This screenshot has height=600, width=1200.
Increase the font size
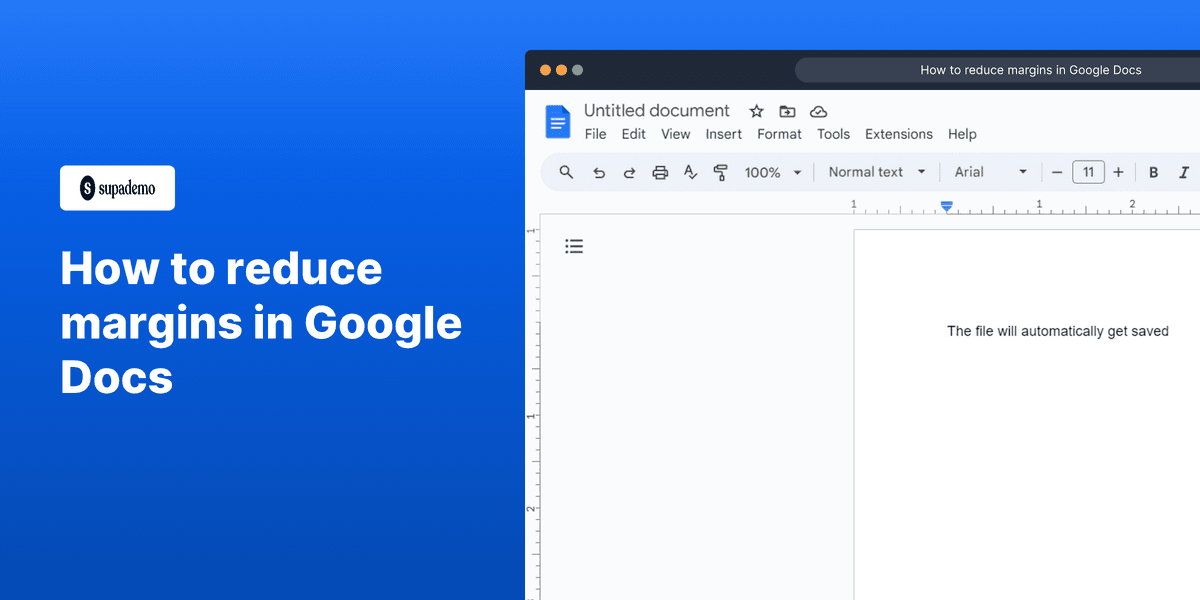(1117, 172)
